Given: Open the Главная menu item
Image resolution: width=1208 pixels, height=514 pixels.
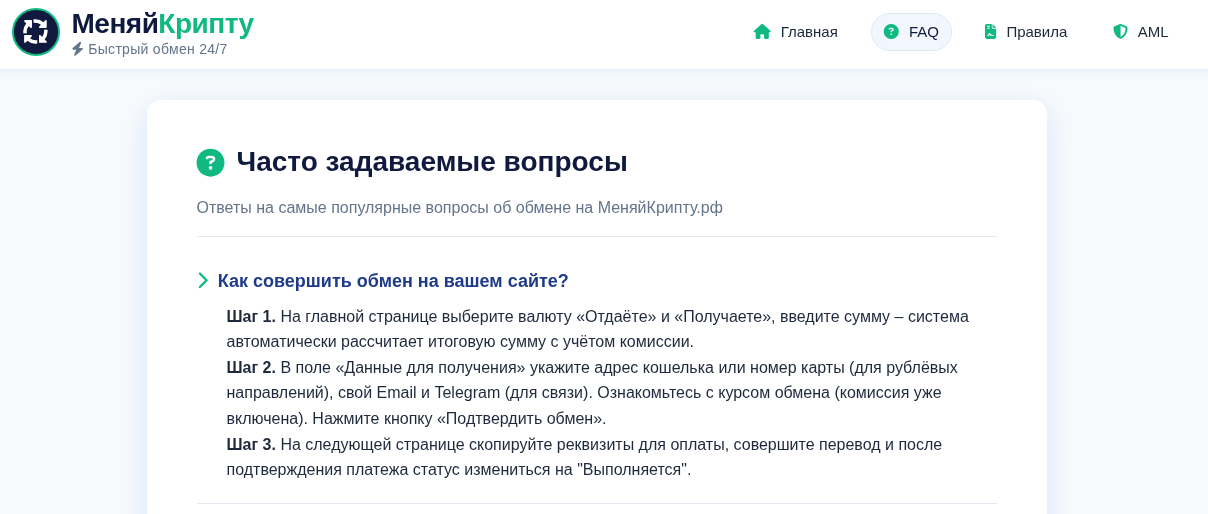Looking at the screenshot, I should tap(796, 32).
